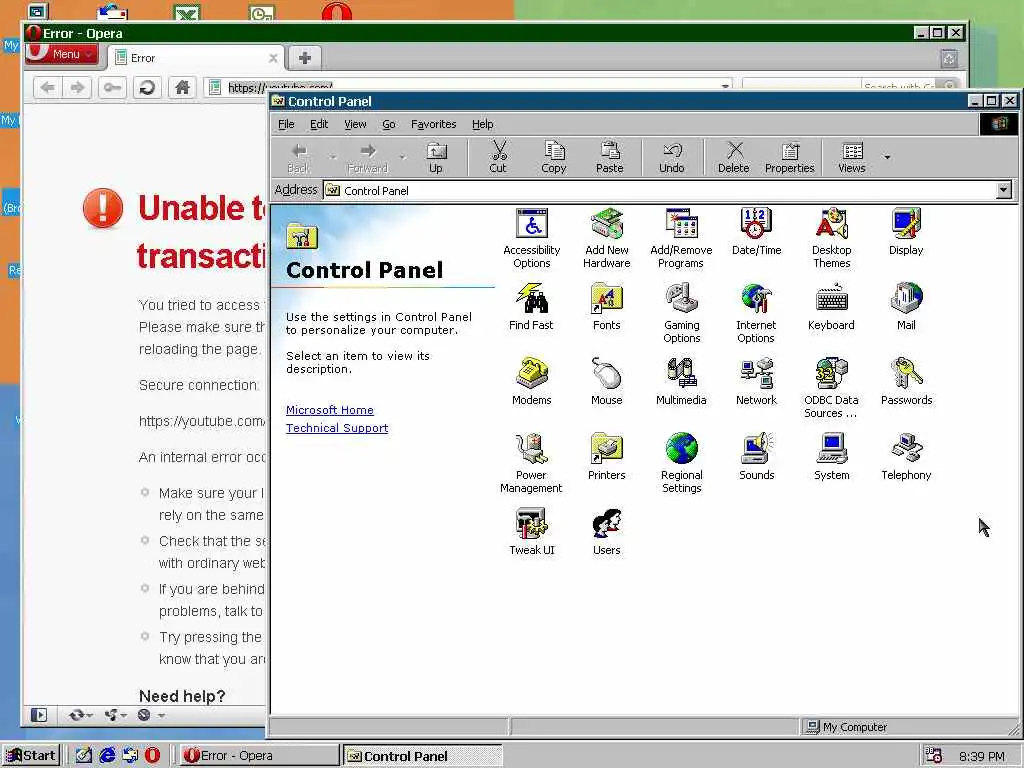Expand the Forward history dropdown arrow
The height and width of the screenshot is (768, 1024).
[402, 157]
